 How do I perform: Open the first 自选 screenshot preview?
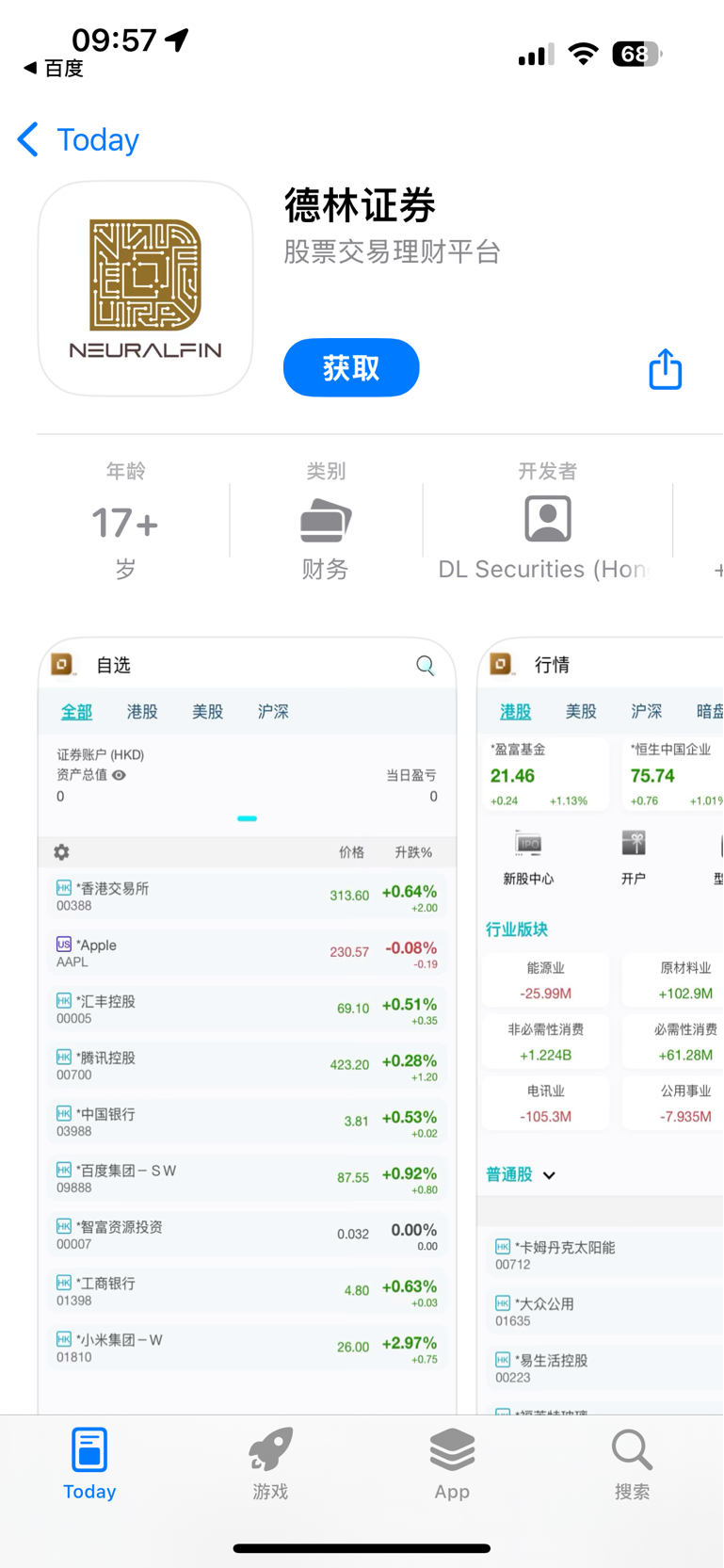247,1026
